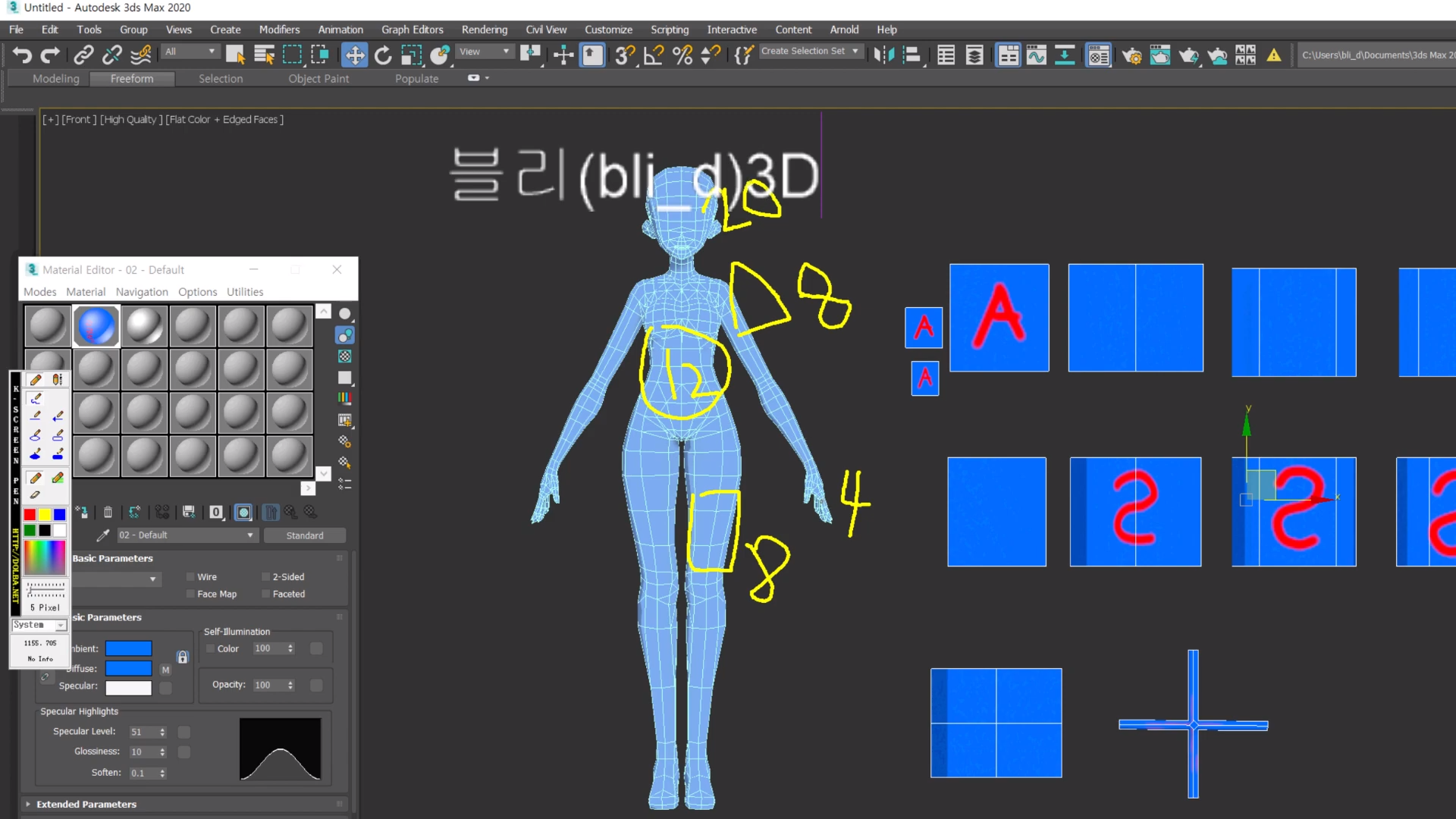Activate the Select and Move tool

pos(354,55)
